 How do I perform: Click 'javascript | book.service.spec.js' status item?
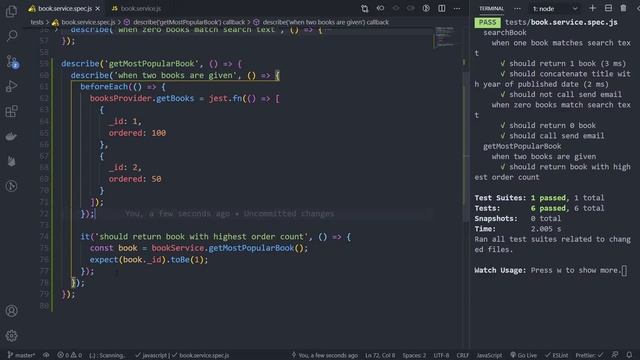click(x=182, y=355)
